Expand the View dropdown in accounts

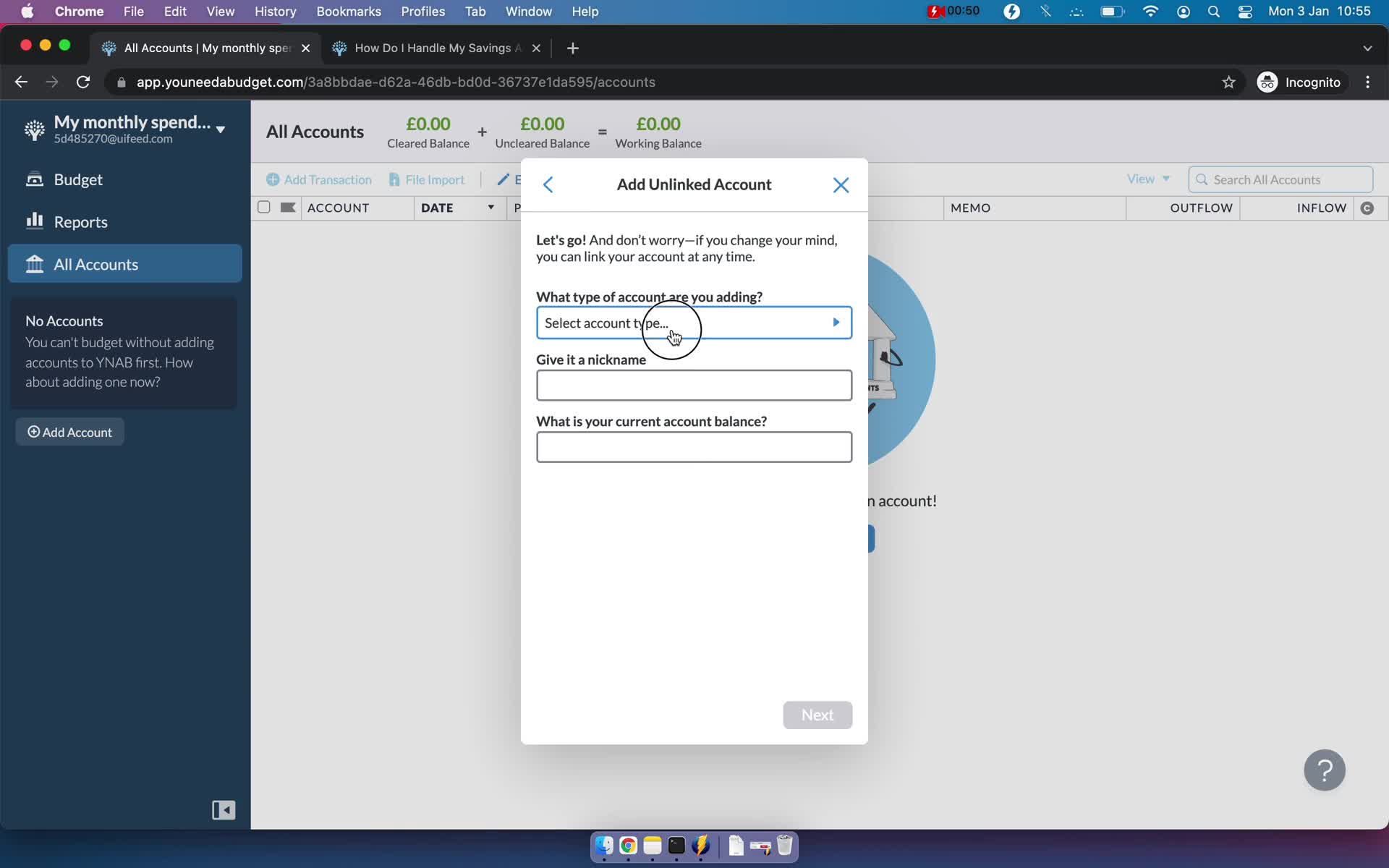pos(1148,178)
